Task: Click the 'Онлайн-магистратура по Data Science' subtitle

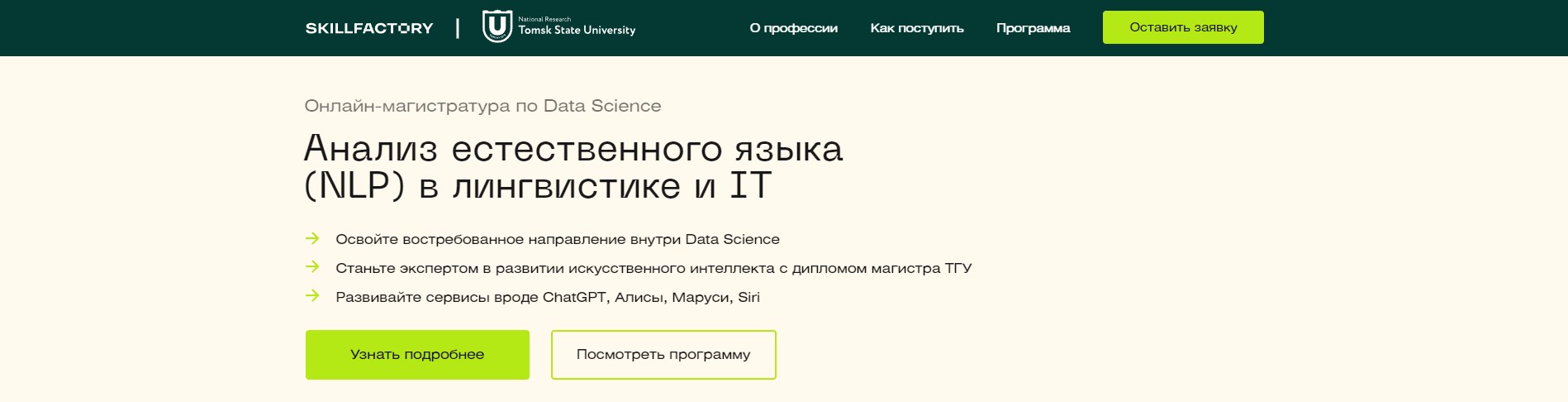Action: [x=482, y=106]
